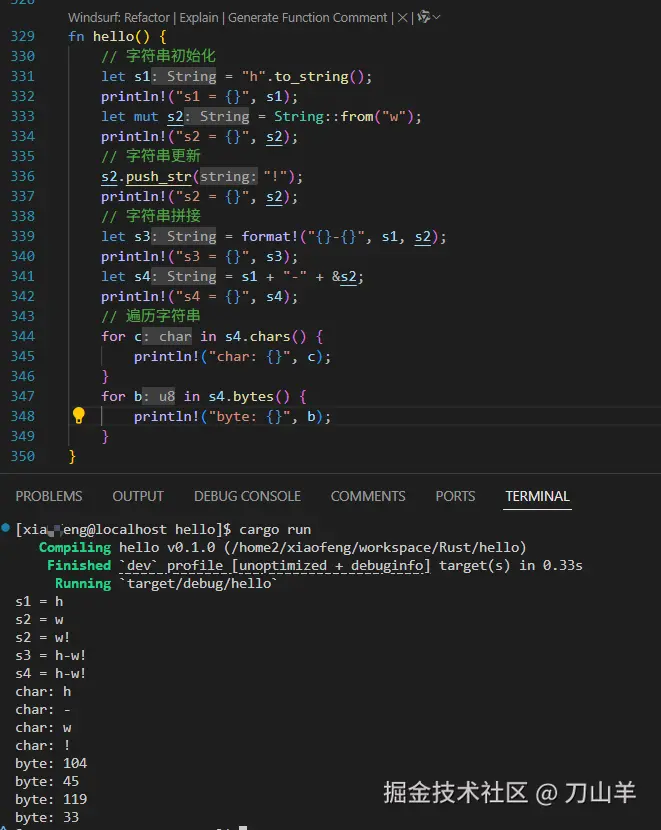Switch to the PORTS tab

(455, 496)
